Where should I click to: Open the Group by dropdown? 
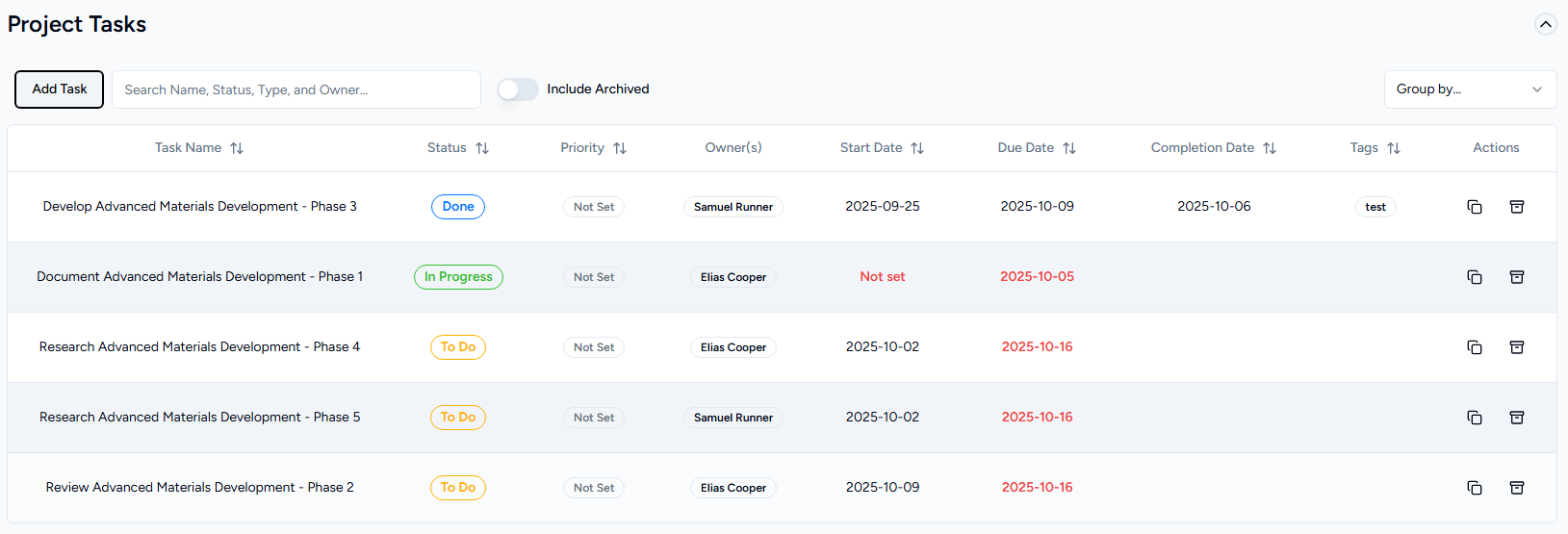click(1469, 89)
